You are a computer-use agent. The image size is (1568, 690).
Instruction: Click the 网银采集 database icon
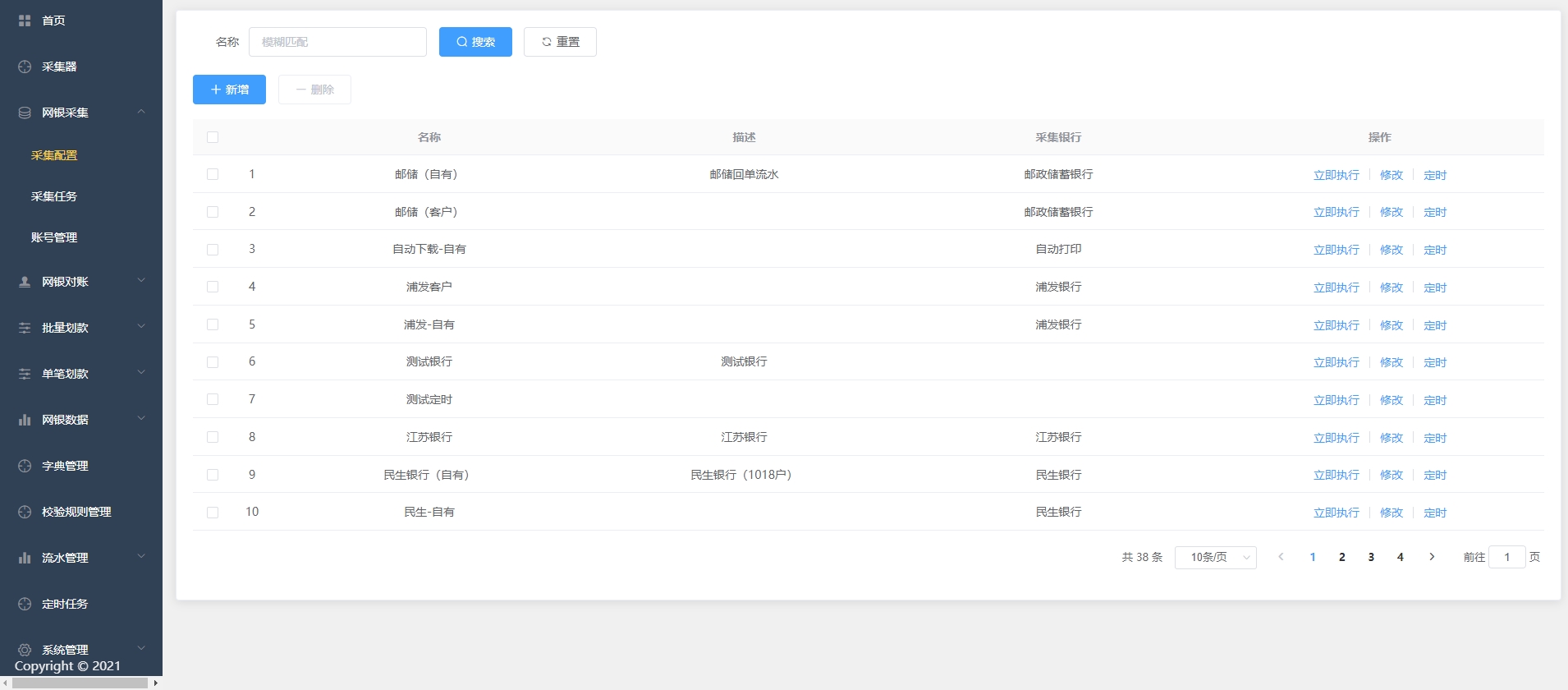(x=25, y=113)
